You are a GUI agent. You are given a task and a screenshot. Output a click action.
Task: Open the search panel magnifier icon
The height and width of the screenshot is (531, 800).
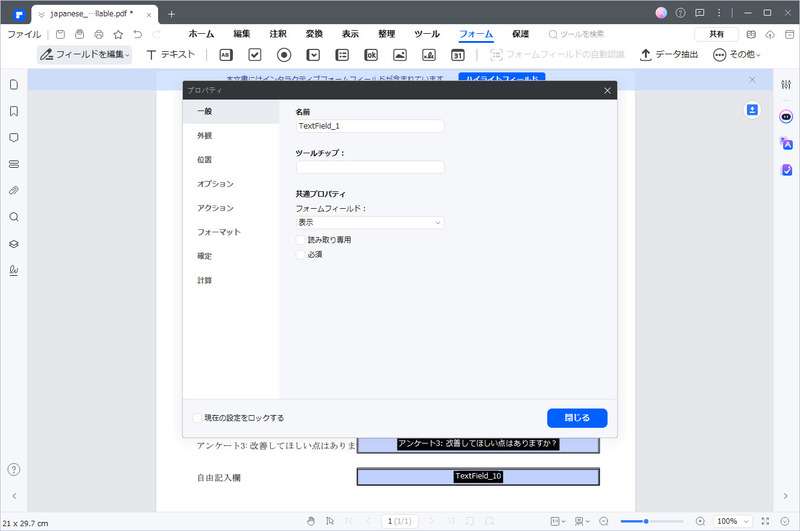point(14,217)
